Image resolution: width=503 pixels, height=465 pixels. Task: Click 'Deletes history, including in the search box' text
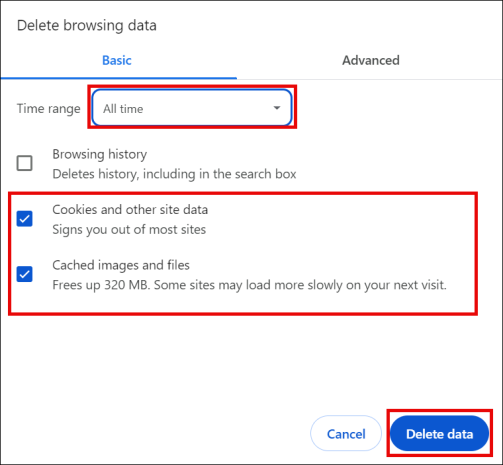pyautogui.click(x=174, y=174)
